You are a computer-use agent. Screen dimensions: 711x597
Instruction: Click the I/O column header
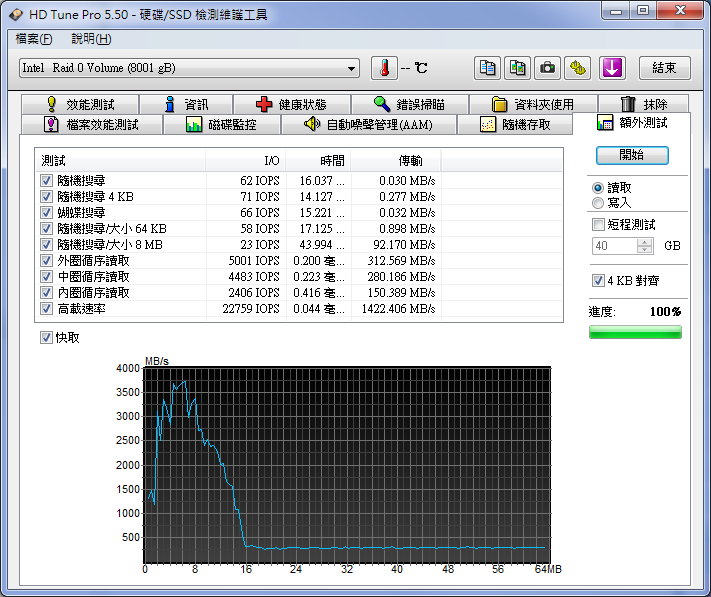pos(246,160)
